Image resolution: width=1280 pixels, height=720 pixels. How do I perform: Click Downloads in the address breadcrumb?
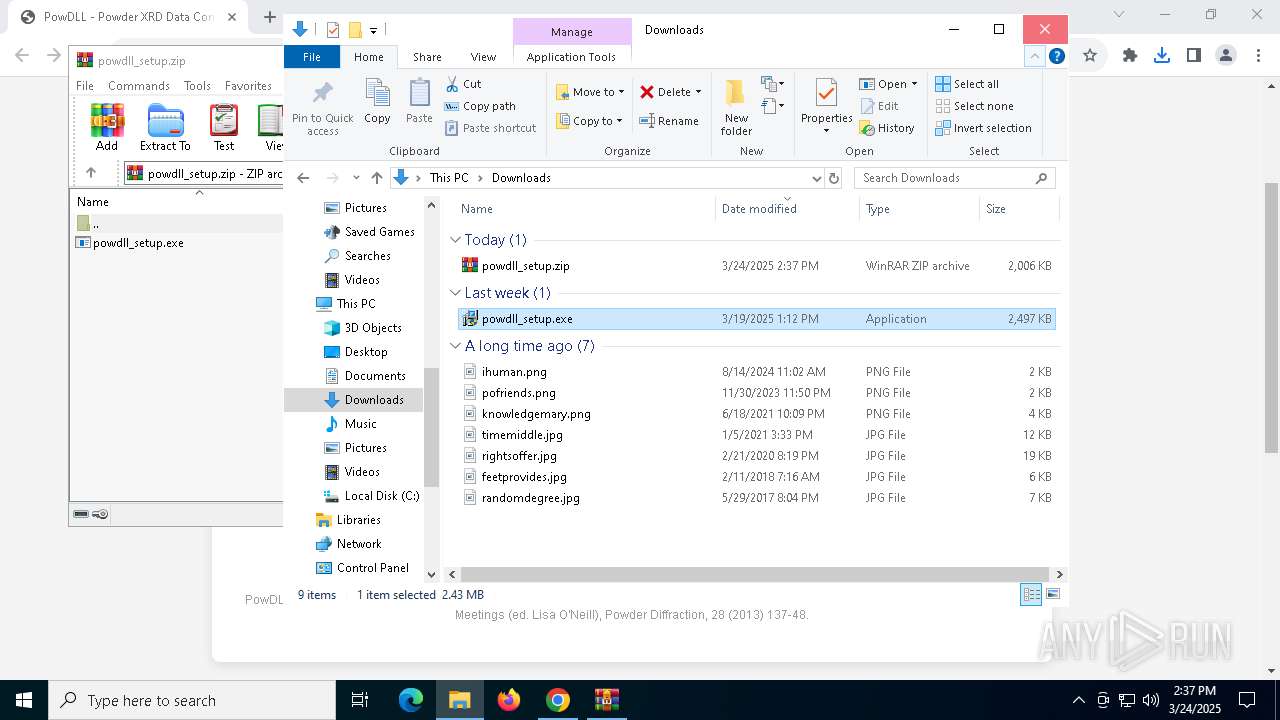pos(521,178)
